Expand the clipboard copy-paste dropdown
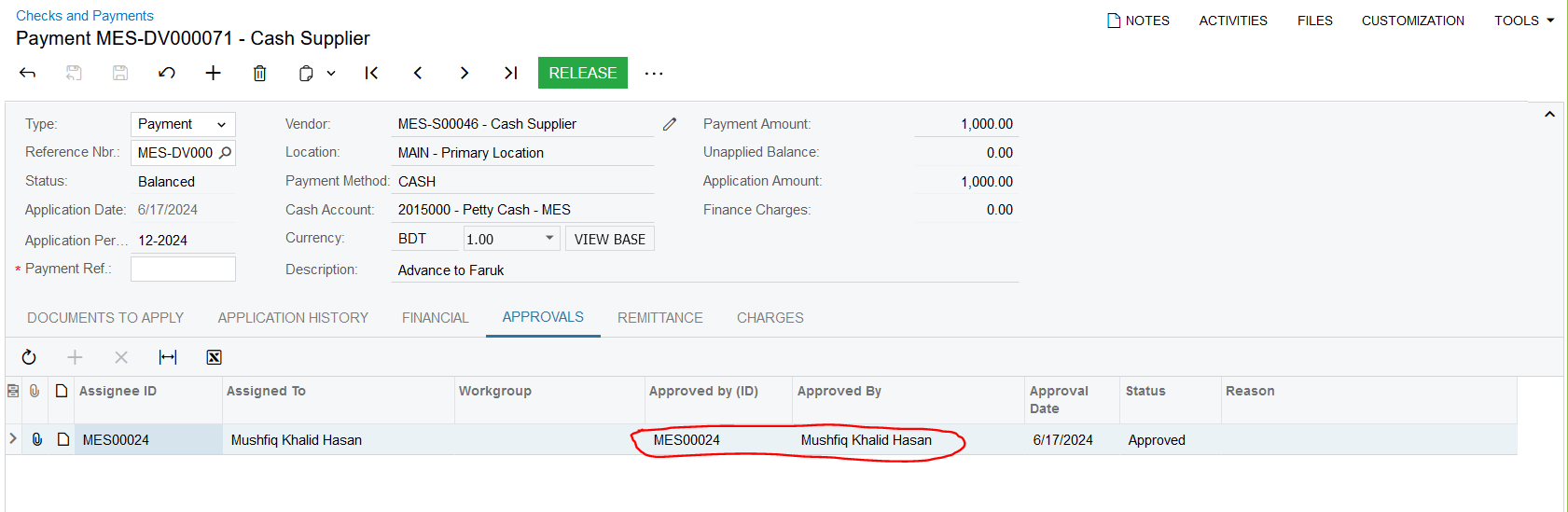 coord(331,73)
